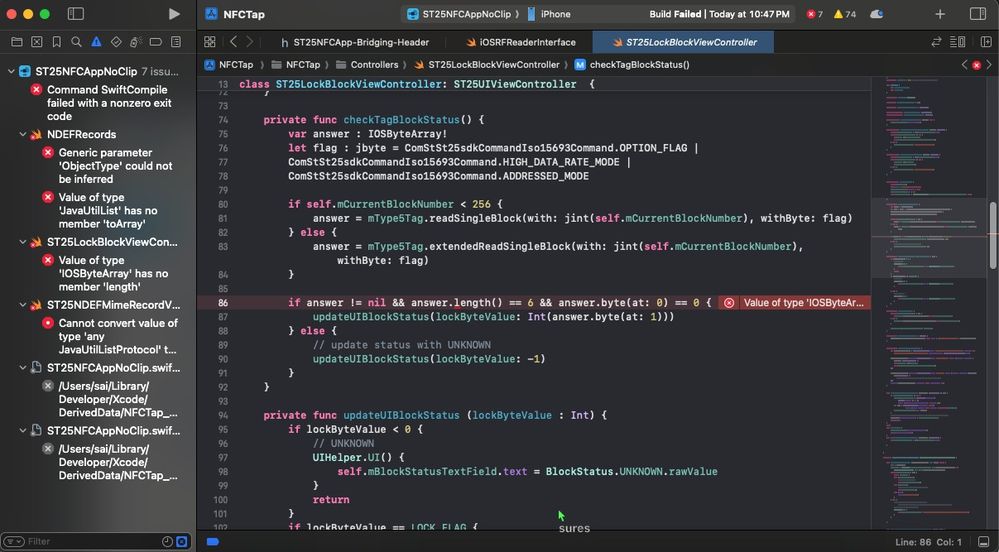
Task: Open the Bookmark navigator
Action: pos(56,42)
